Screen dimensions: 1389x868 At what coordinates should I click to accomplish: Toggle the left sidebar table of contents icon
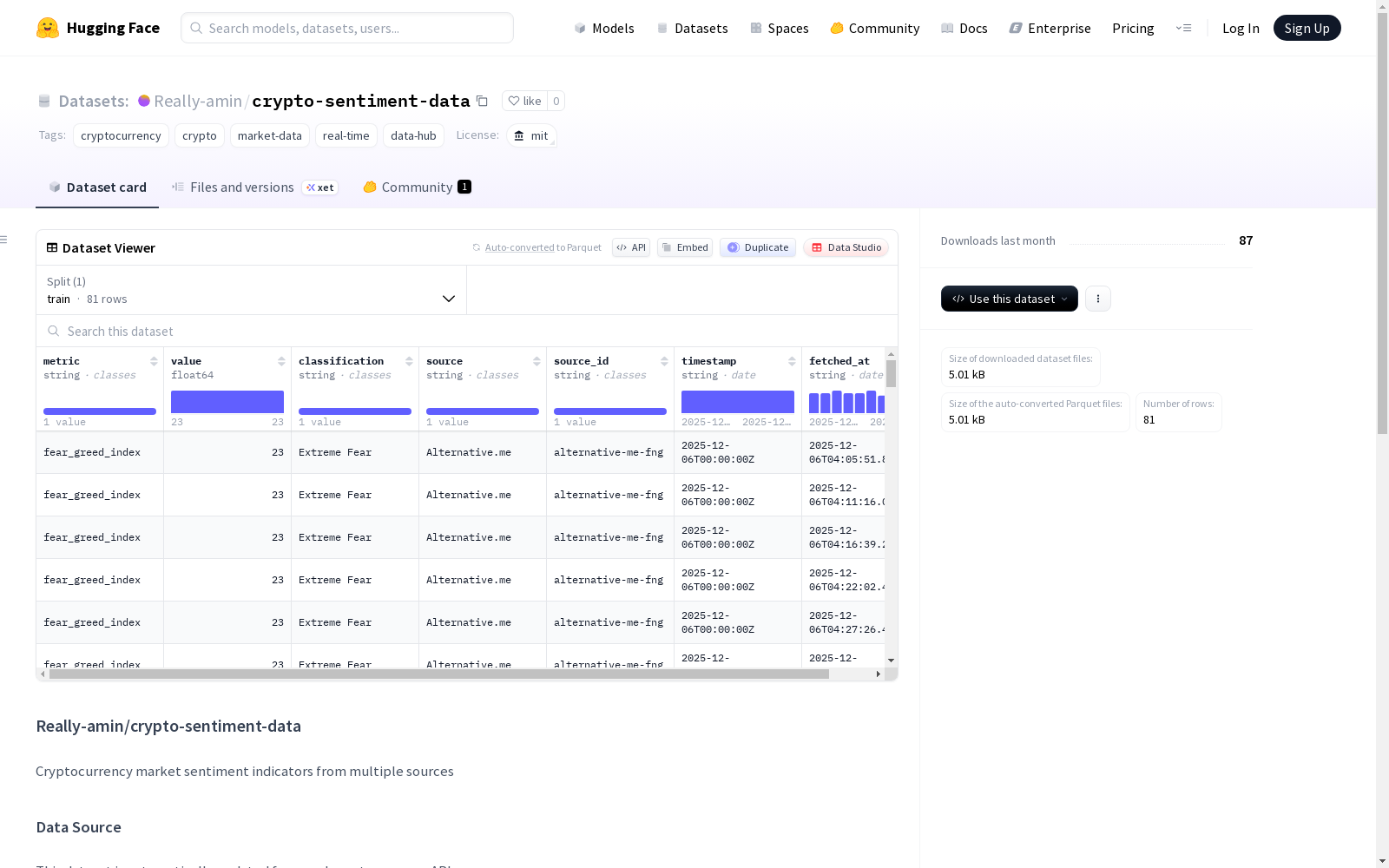click(x=4, y=240)
